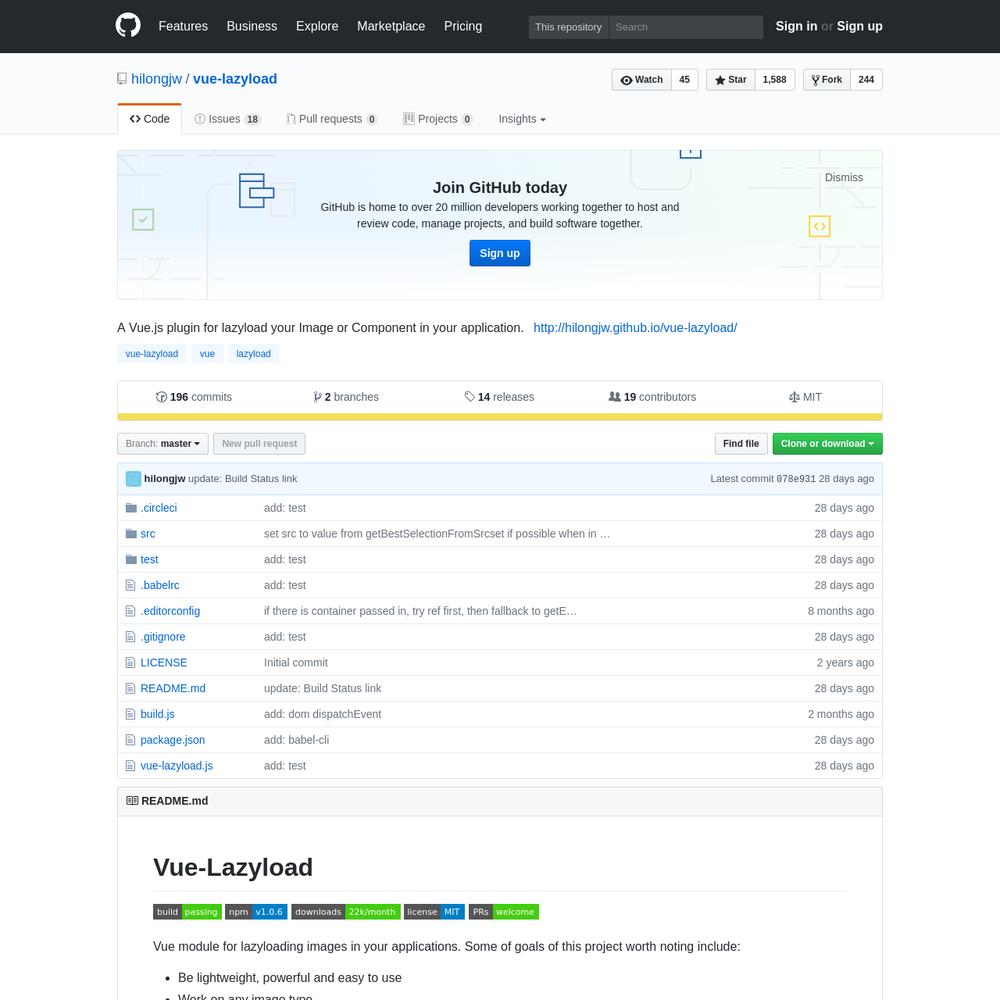Click the .babelrc file icon
Image resolution: width=1000 pixels, height=1000 pixels.
(131, 585)
